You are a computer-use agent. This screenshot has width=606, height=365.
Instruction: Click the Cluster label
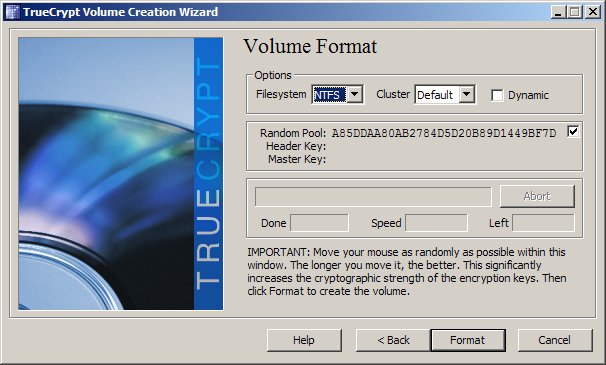click(x=393, y=94)
